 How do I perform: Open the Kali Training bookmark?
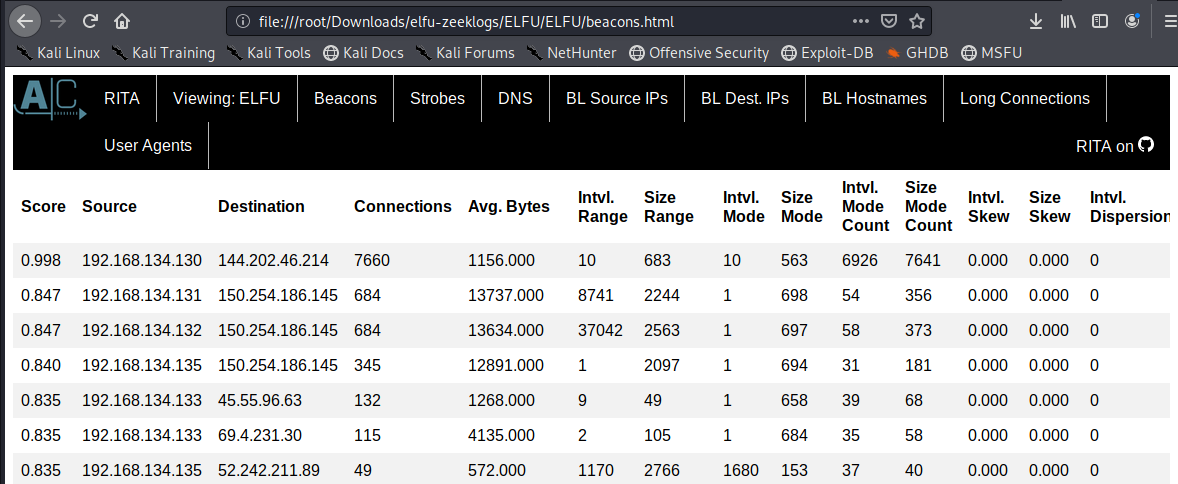(163, 53)
